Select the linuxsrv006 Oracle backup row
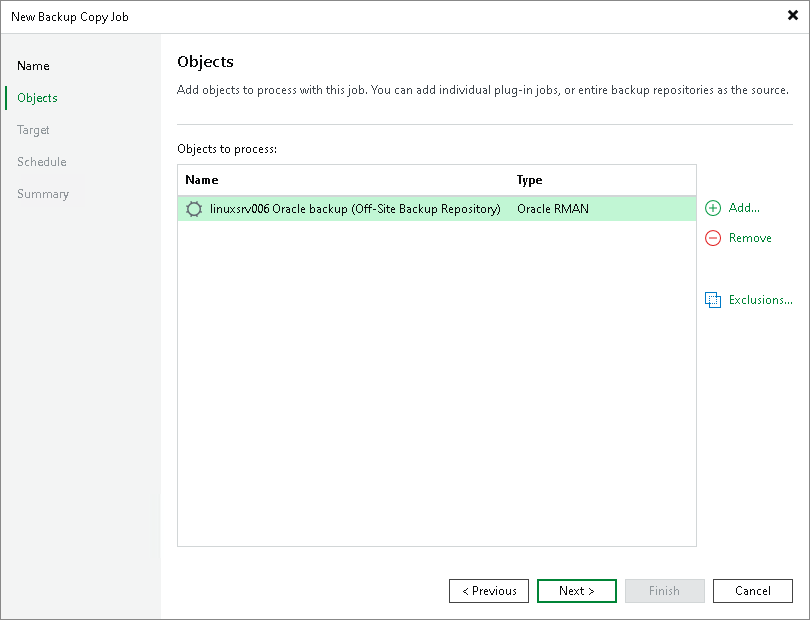 [x=350, y=209]
